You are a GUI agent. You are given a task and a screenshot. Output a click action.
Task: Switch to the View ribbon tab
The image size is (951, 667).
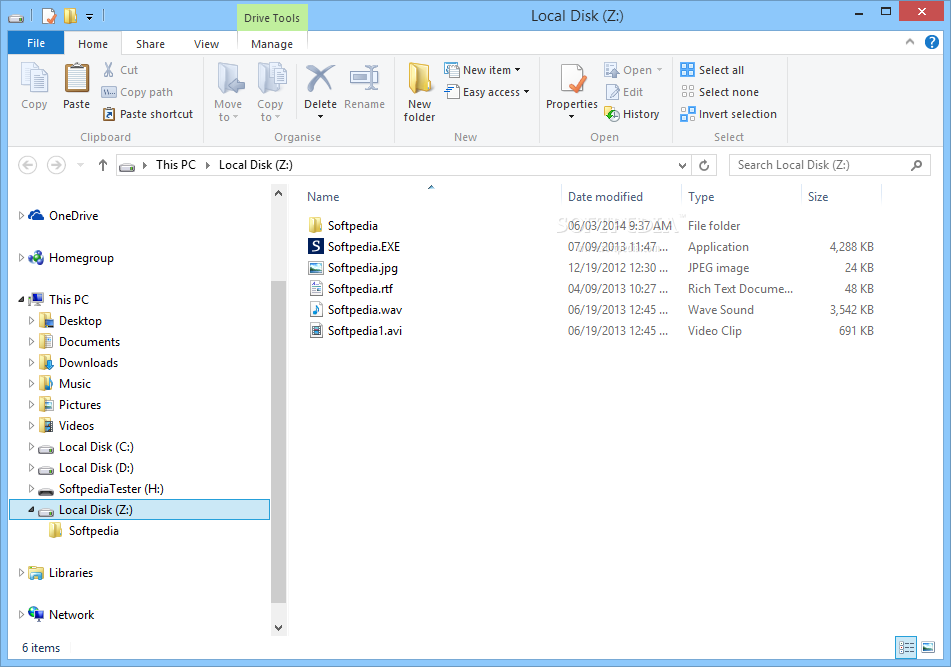pyautogui.click(x=206, y=44)
